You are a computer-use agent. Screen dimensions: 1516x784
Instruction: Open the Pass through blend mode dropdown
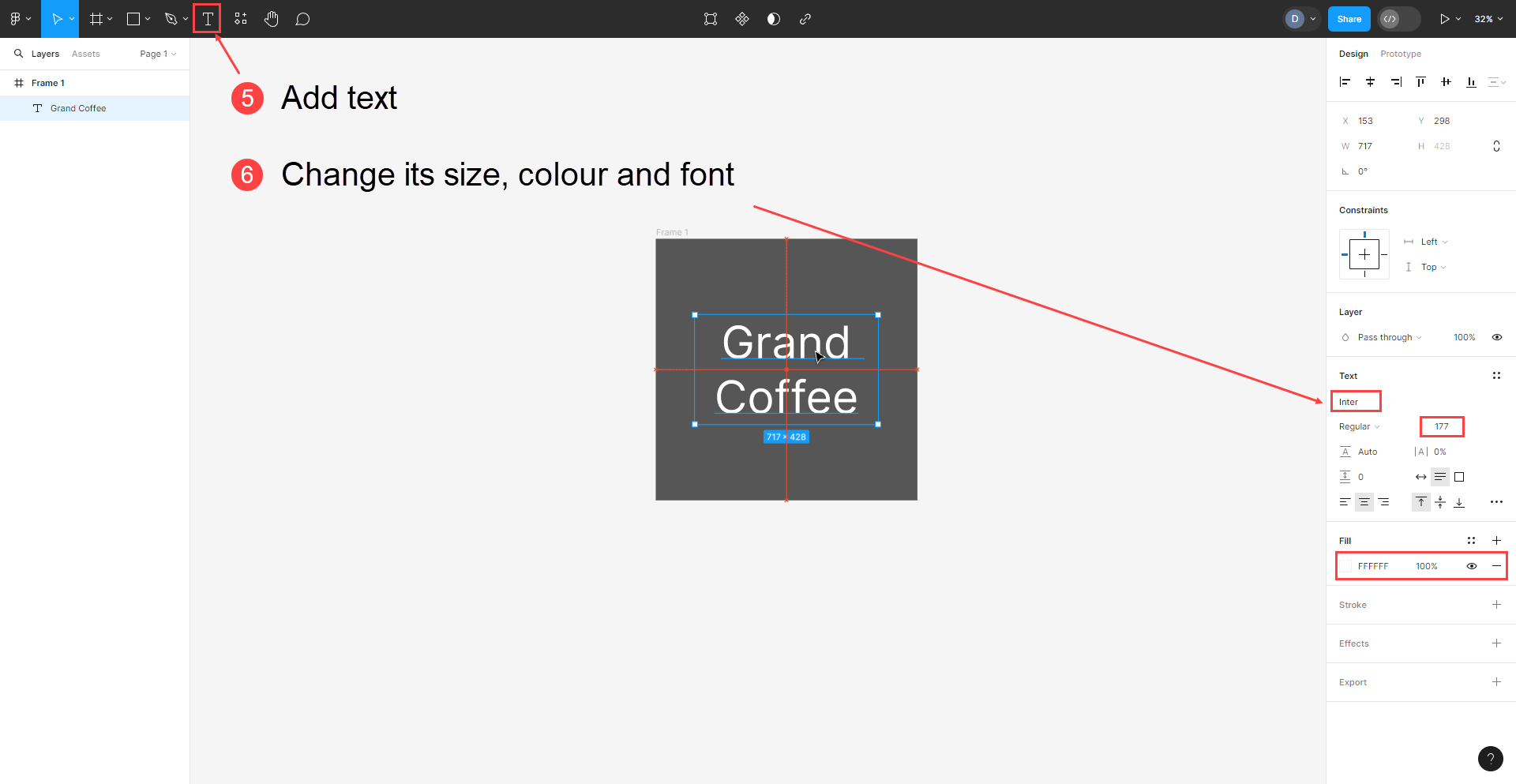pos(1389,337)
